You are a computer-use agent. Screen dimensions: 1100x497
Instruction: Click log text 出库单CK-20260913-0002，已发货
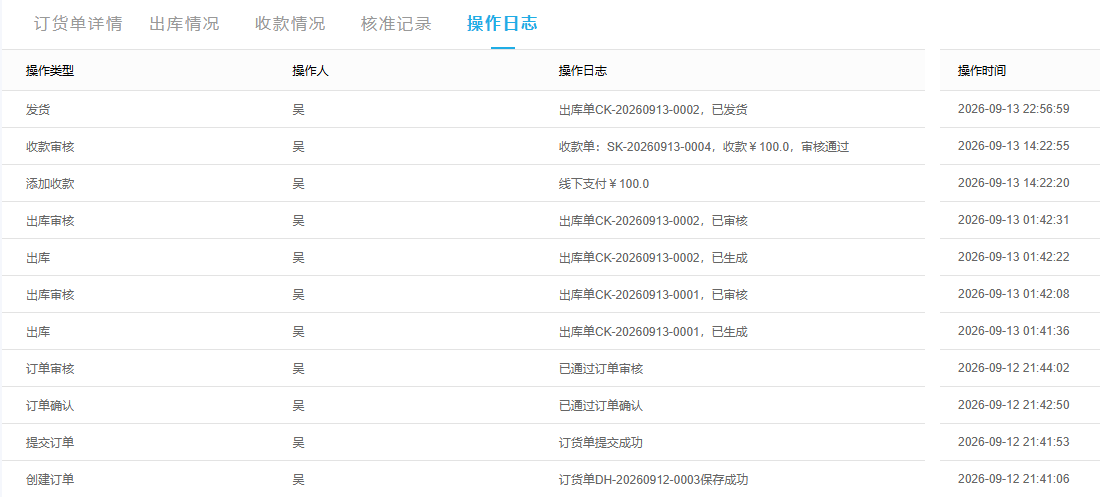pos(653,110)
